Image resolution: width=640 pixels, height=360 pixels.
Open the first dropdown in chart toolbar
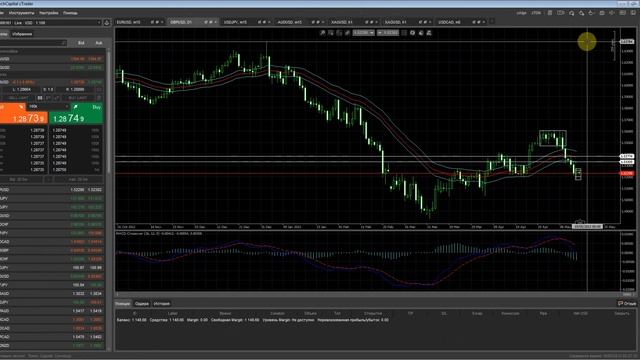(x=364, y=33)
